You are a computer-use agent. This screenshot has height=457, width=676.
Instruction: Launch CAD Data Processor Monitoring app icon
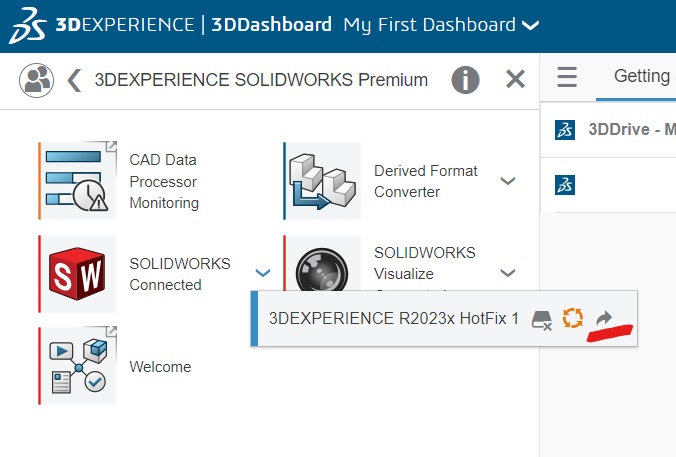[78, 181]
